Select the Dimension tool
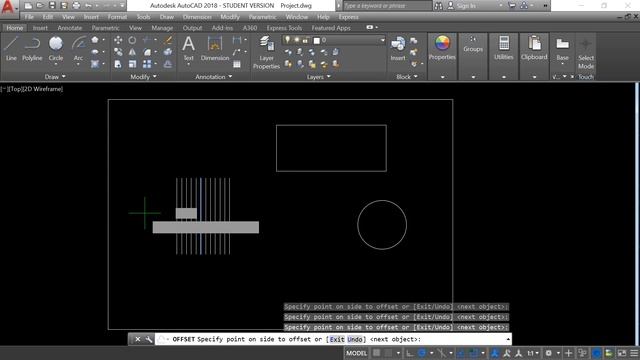 click(215, 49)
